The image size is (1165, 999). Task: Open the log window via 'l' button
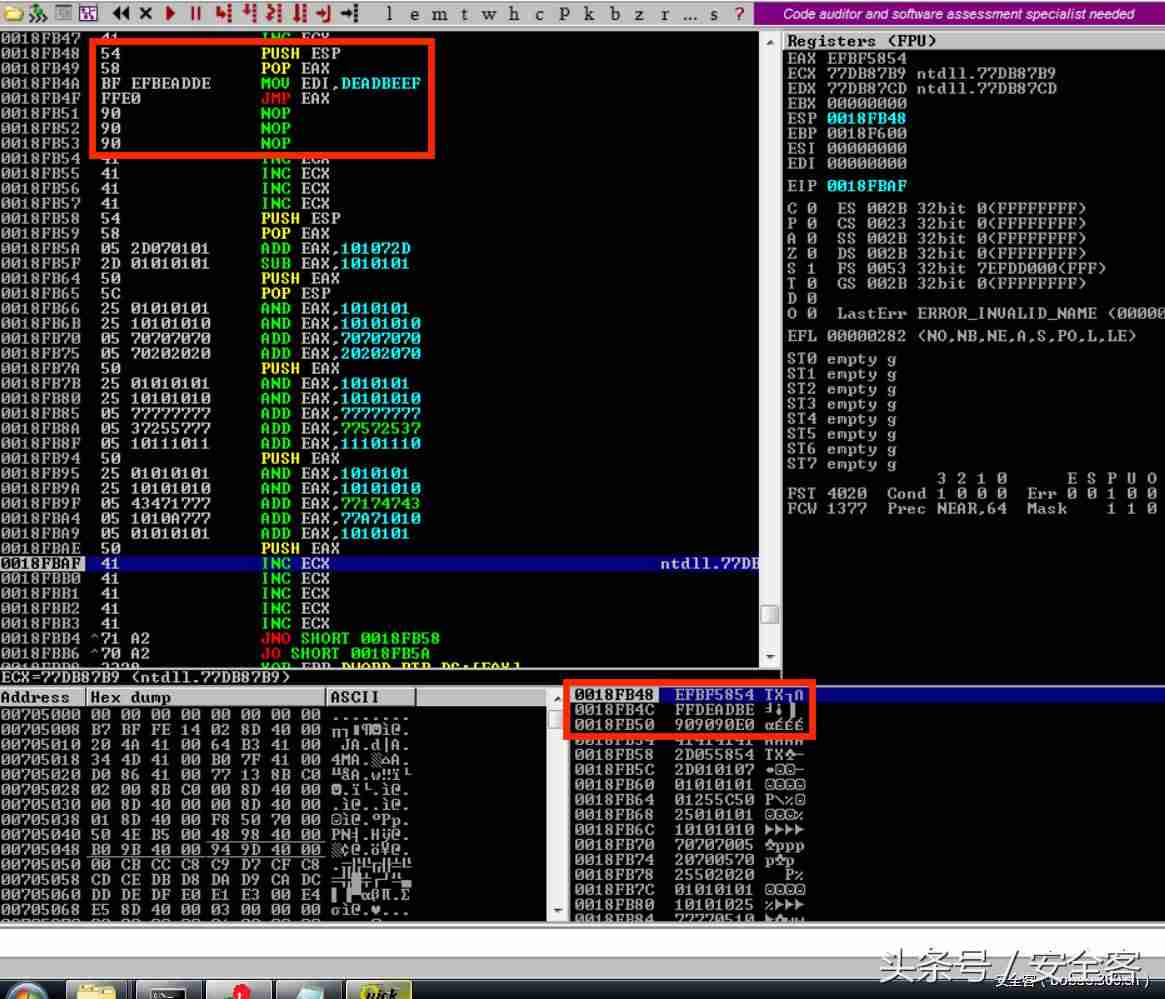tap(389, 13)
